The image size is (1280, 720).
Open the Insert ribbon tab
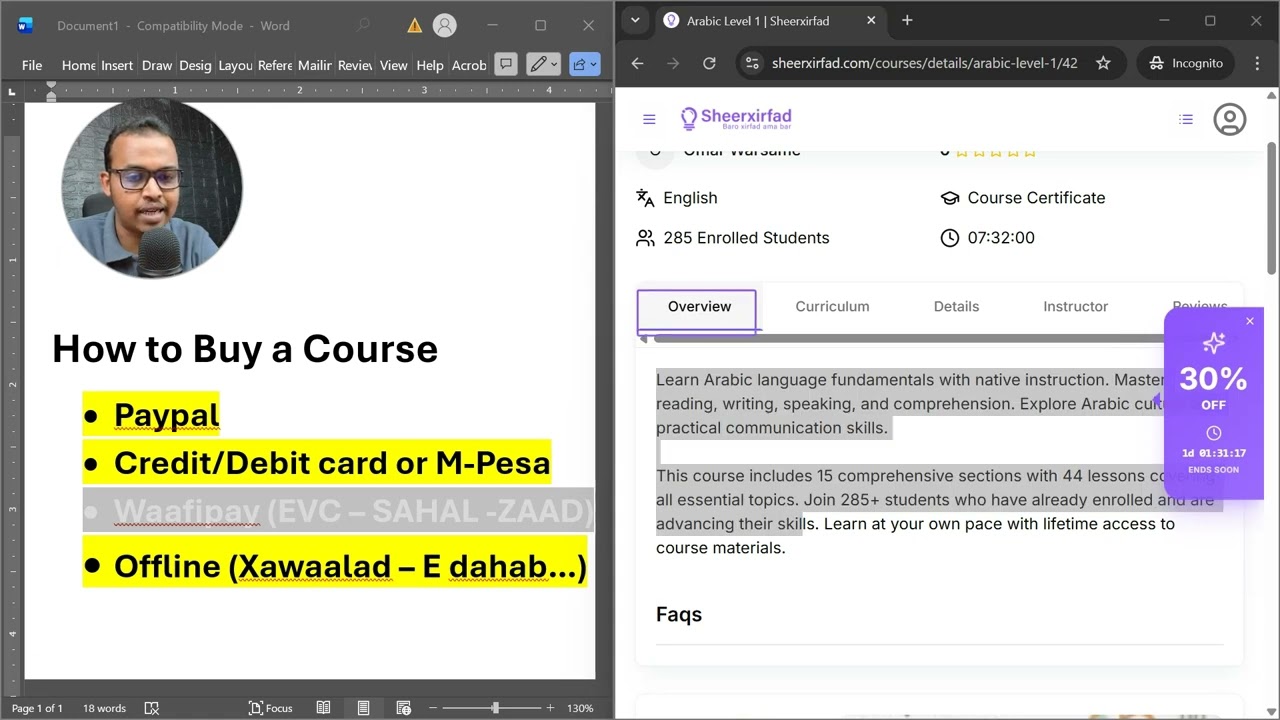click(x=117, y=65)
